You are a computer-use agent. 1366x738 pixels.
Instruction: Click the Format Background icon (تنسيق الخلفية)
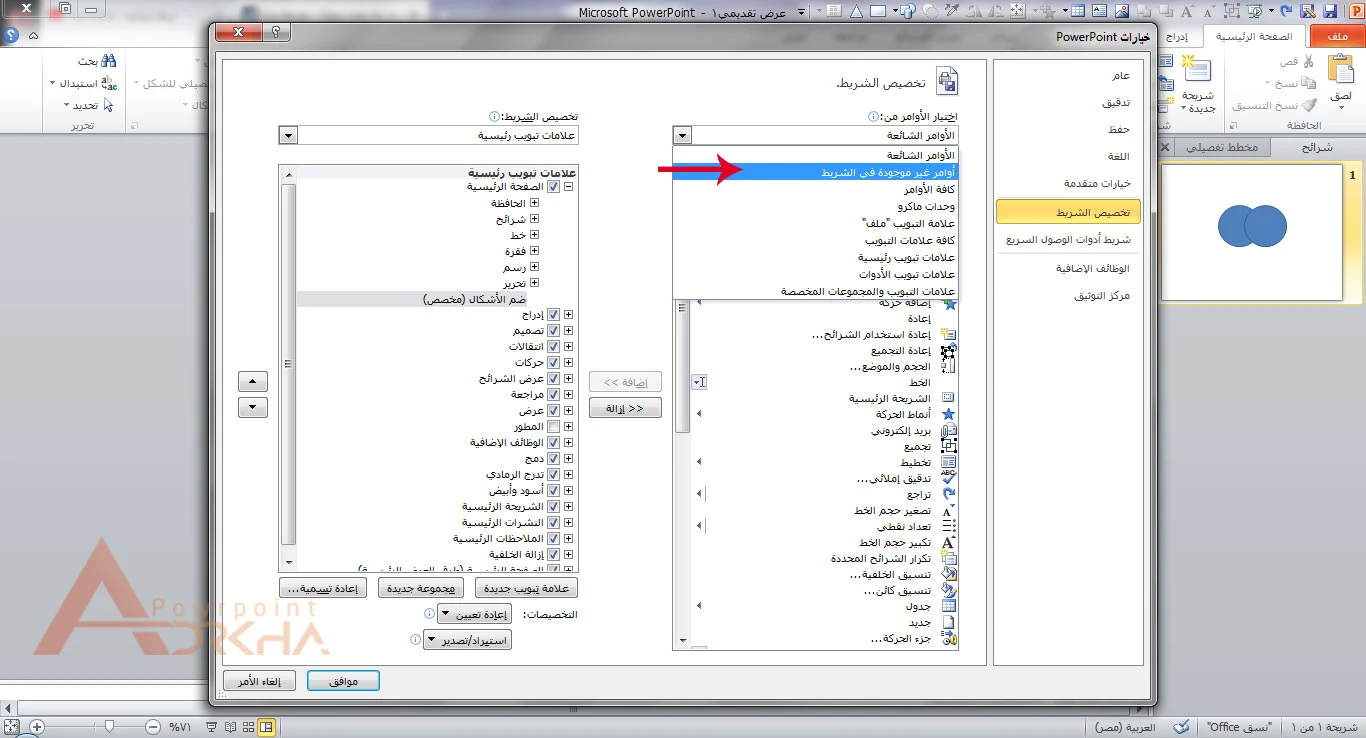pos(948,575)
